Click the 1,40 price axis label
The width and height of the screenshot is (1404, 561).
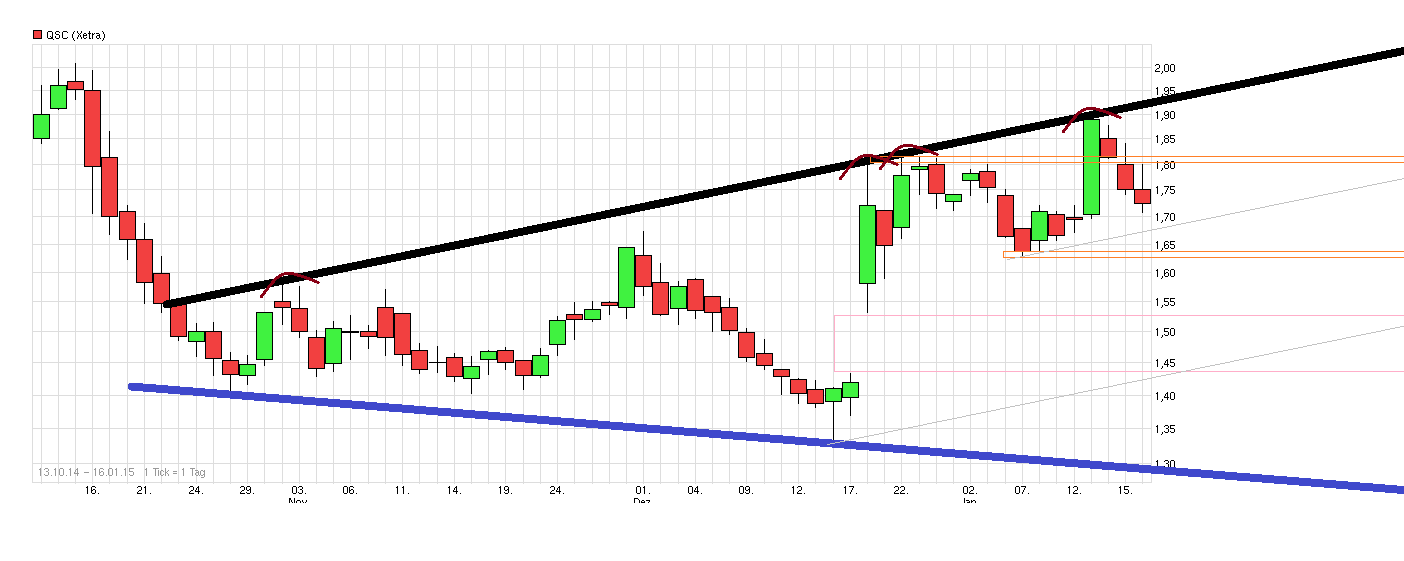pyautogui.click(x=1166, y=397)
